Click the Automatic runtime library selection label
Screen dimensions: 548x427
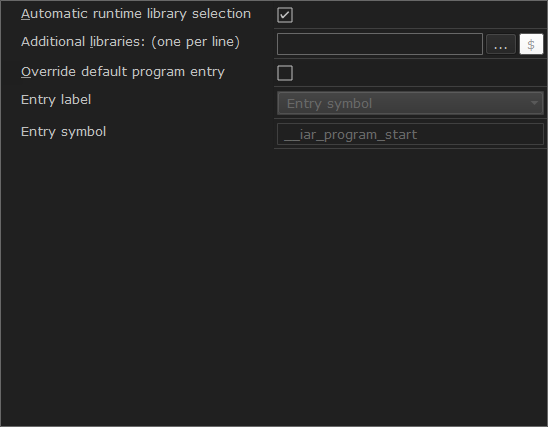tap(136, 14)
